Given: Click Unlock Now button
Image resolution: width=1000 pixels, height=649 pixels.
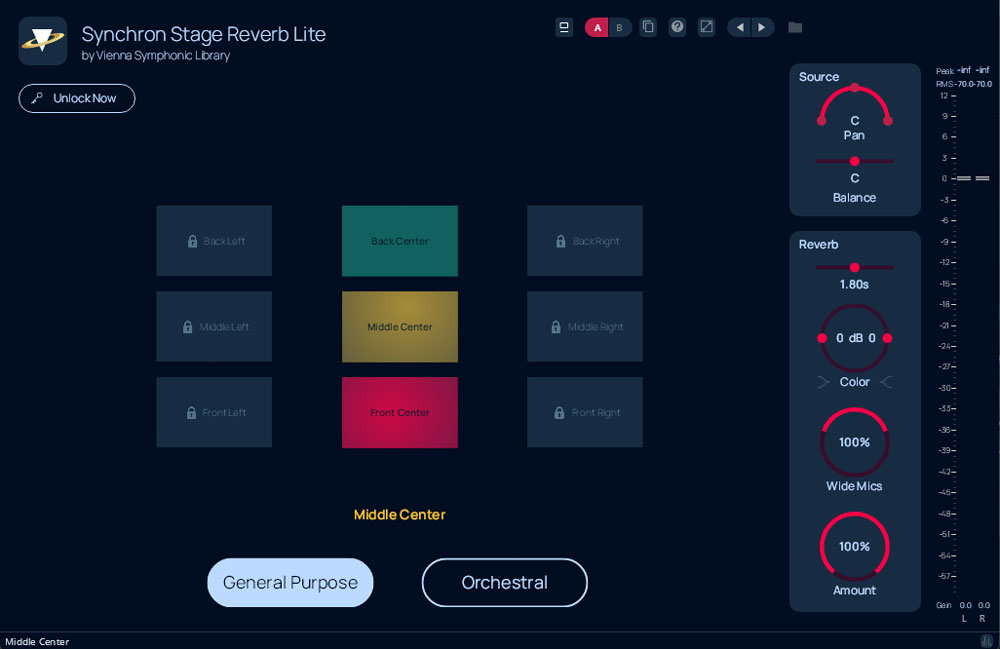Looking at the screenshot, I should (x=77, y=98).
